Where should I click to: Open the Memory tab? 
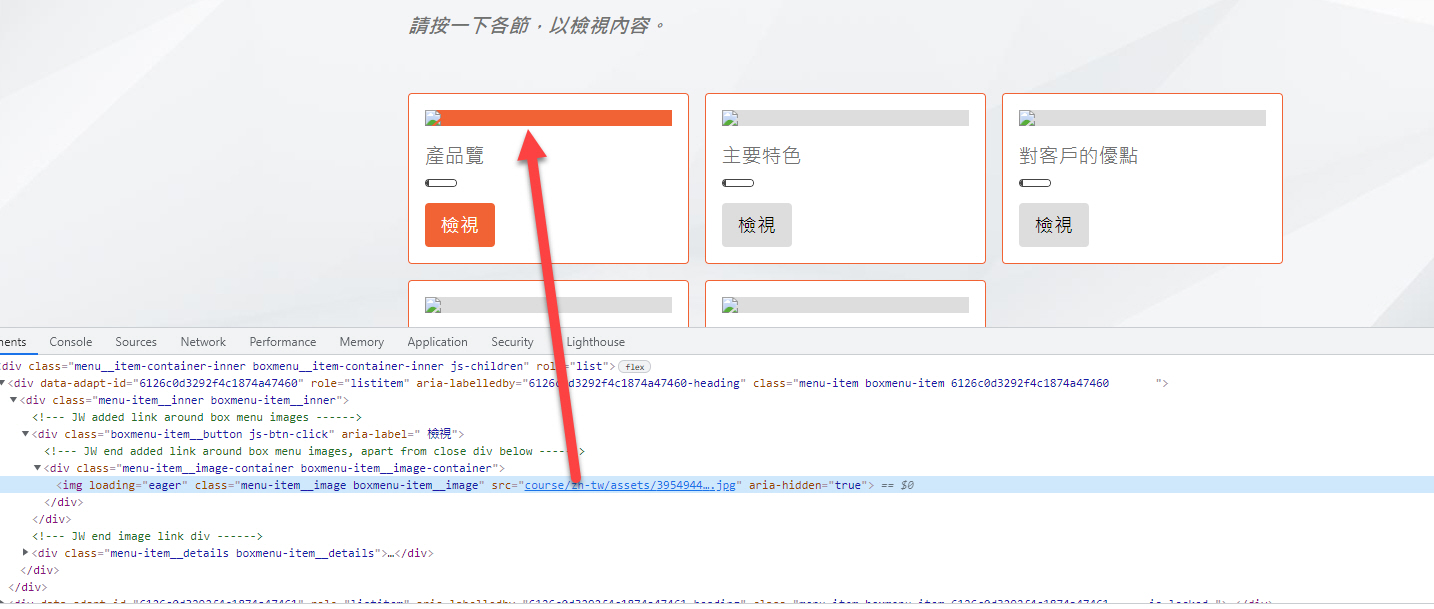(361, 342)
